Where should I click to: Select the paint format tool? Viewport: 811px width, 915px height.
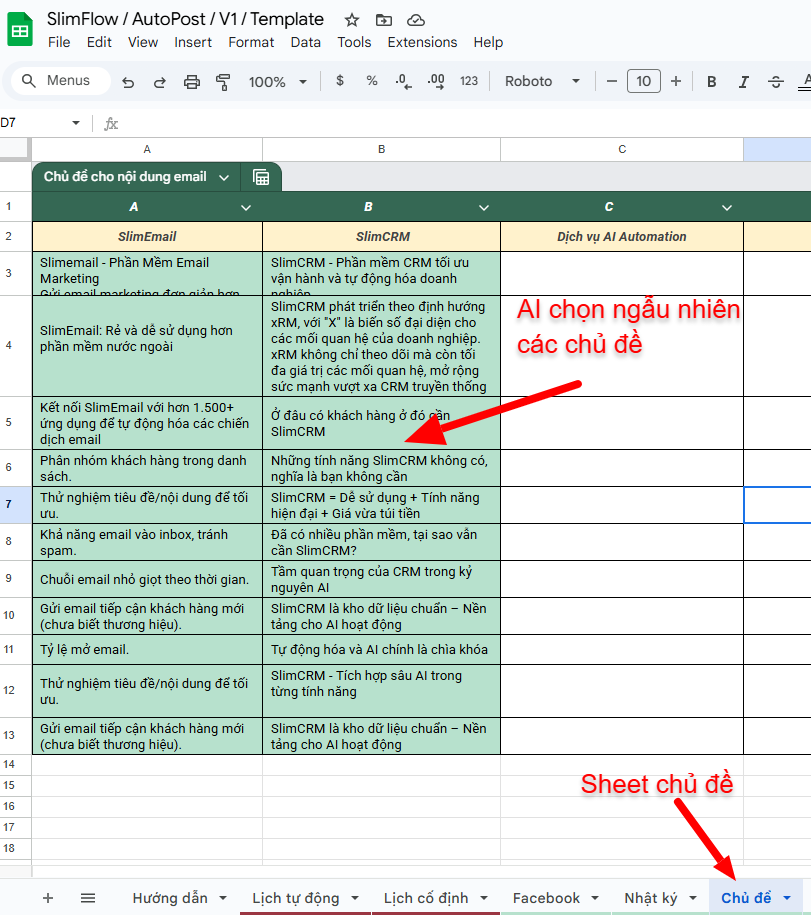[x=223, y=82]
